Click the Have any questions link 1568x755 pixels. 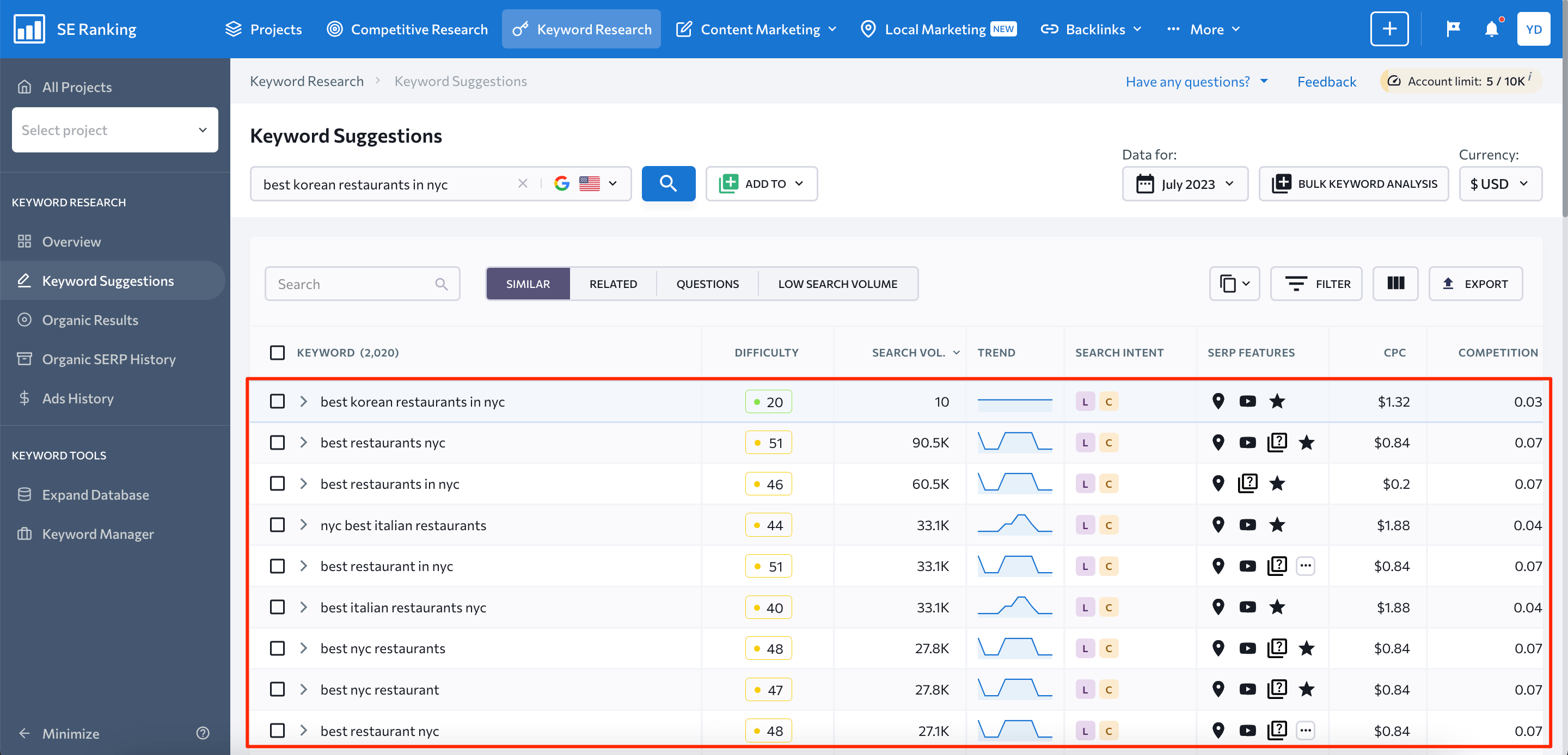point(1189,81)
